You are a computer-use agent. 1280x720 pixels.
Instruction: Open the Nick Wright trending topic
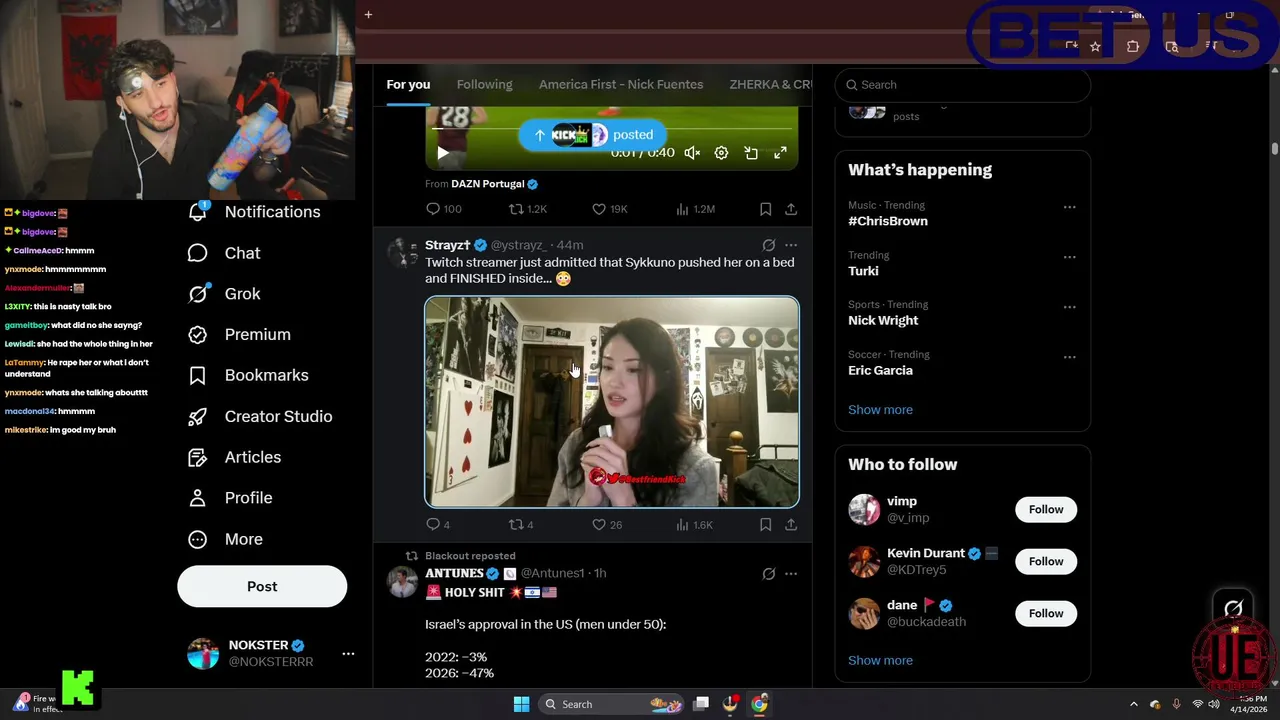883,320
